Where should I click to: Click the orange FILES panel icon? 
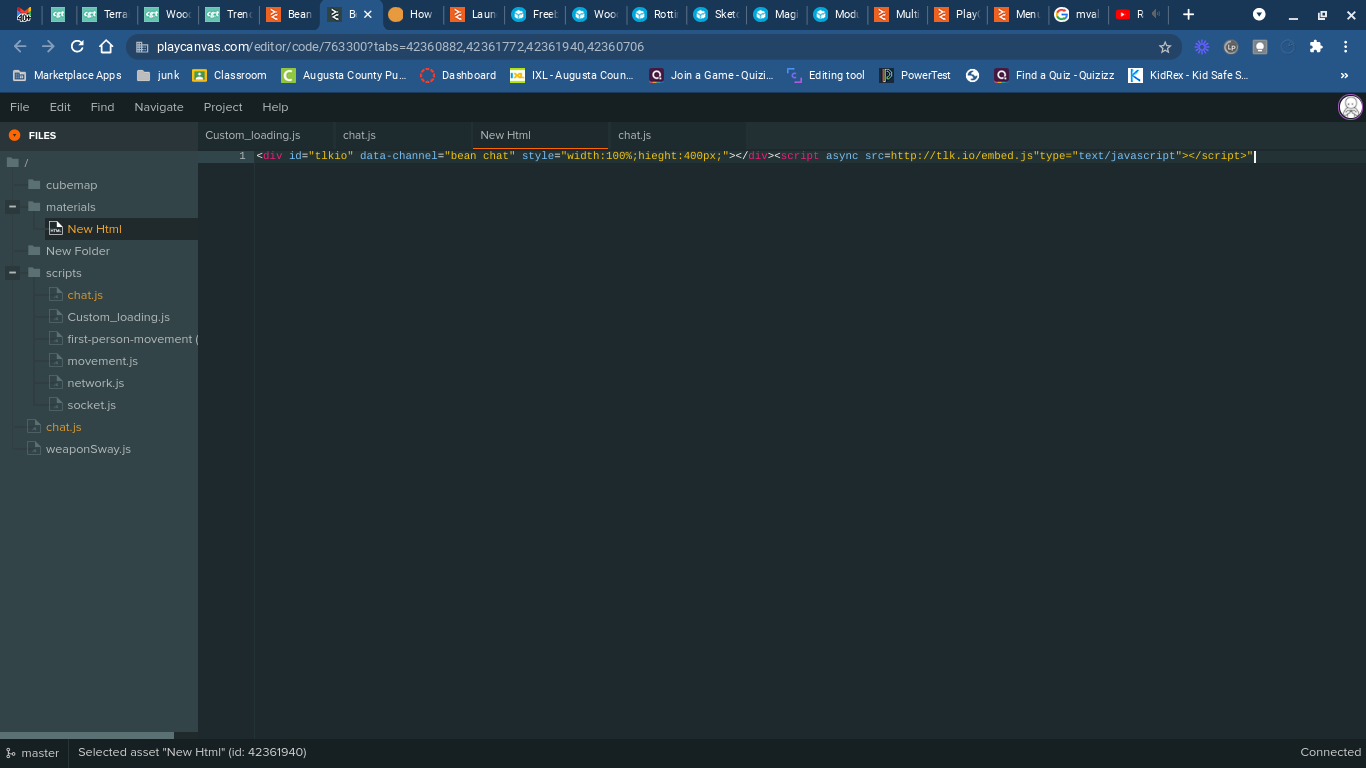(x=14, y=135)
